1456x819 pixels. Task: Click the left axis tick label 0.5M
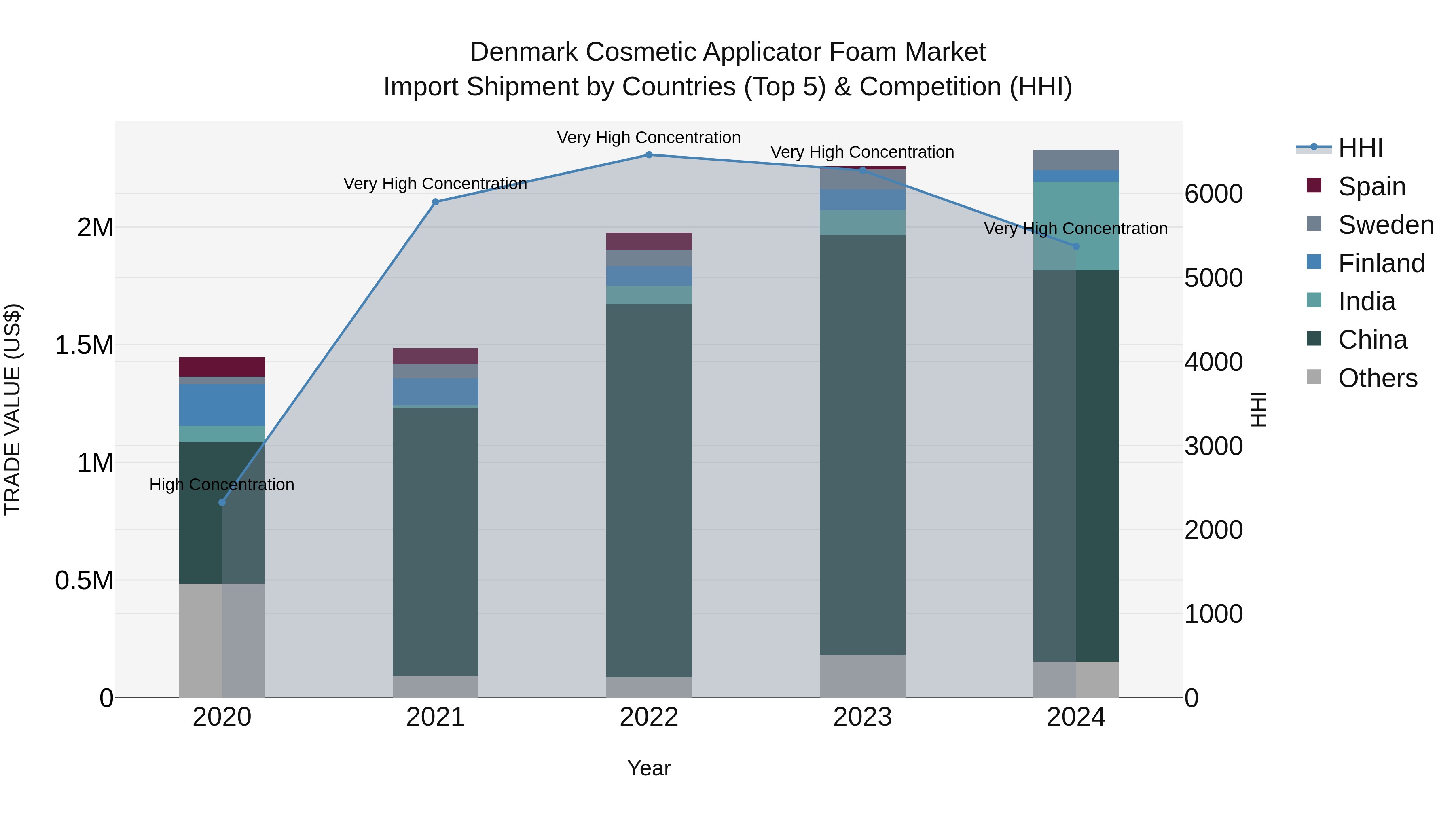click(84, 580)
